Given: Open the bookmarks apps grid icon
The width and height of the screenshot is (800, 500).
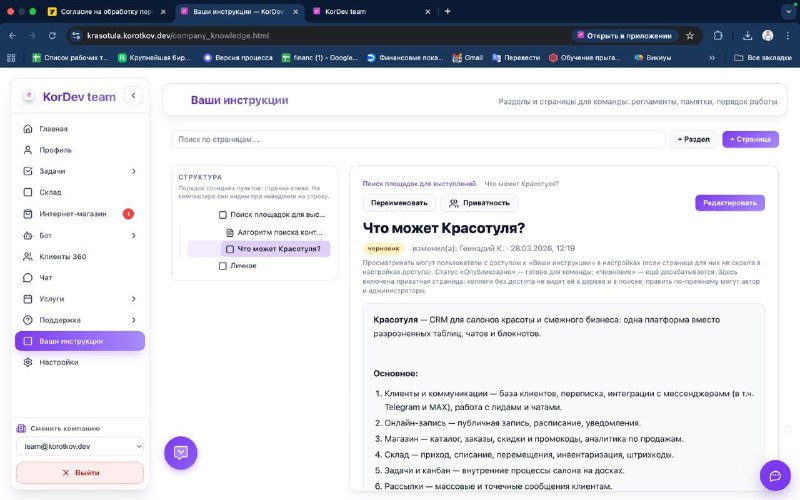Looking at the screenshot, I should click(11, 58).
